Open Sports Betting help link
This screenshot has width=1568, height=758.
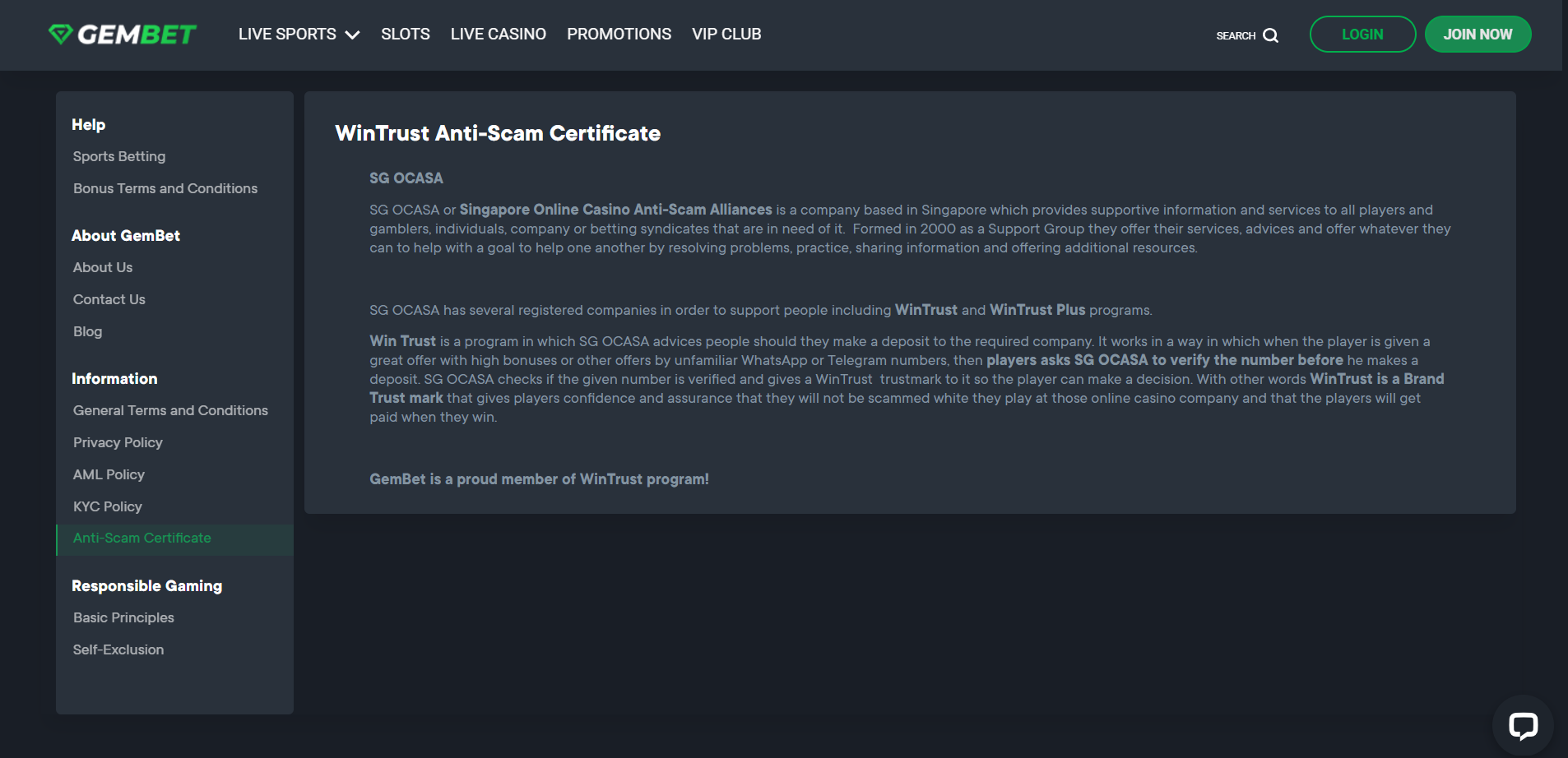click(119, 156)
